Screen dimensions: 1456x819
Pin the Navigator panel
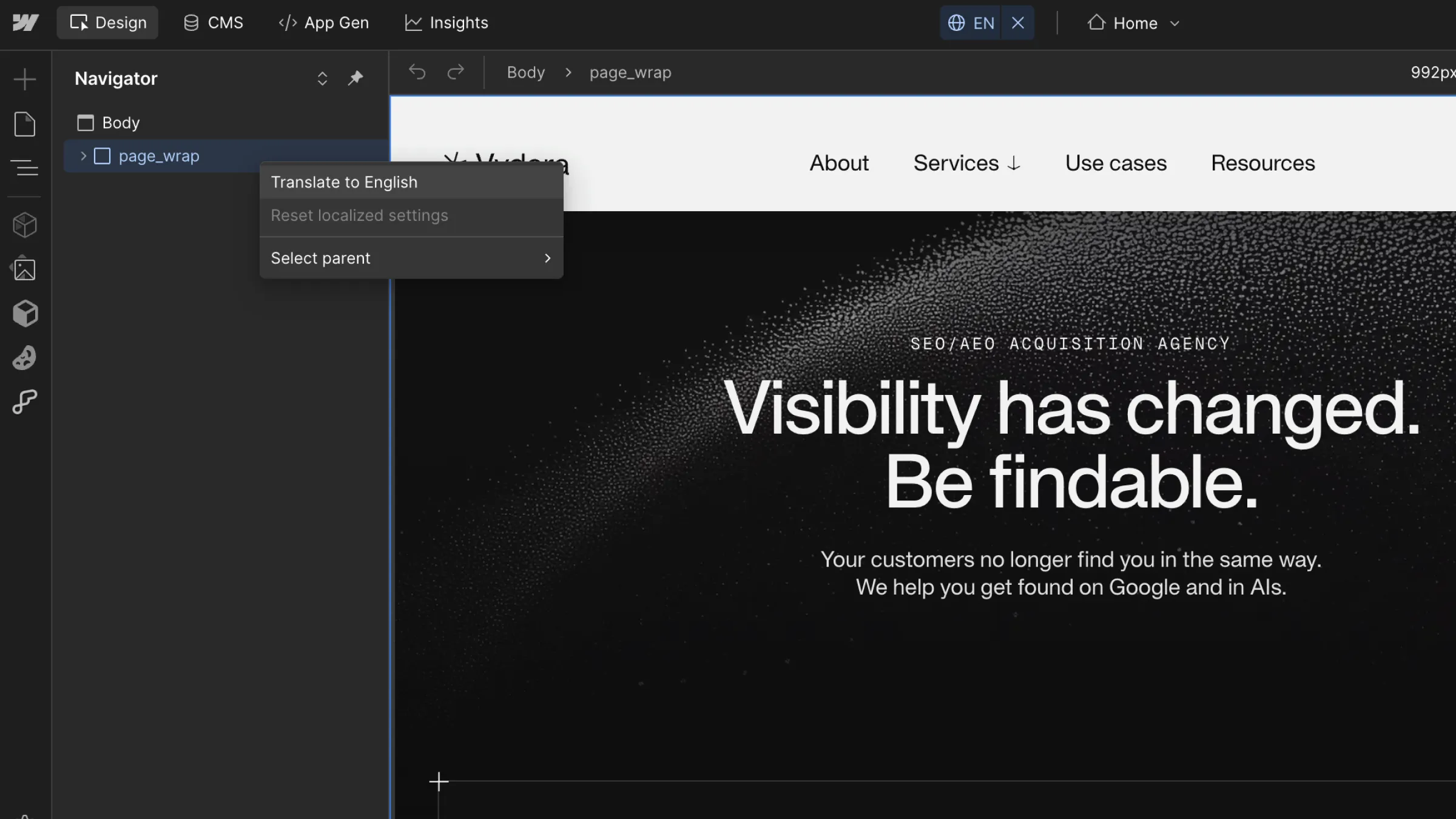356,78
